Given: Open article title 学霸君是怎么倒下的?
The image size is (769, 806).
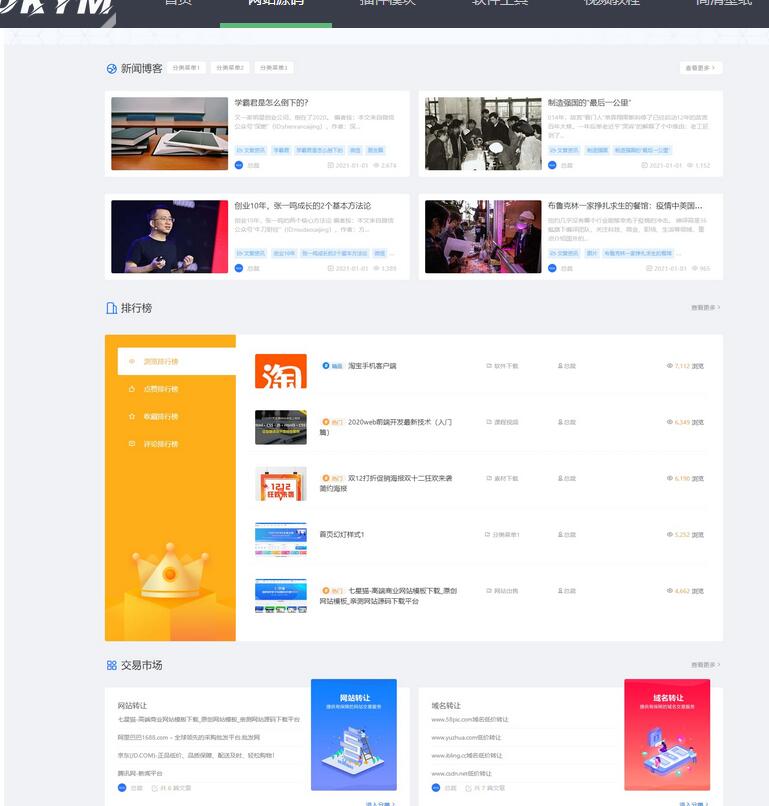Looking at the screenshot, I should (271, 103).
